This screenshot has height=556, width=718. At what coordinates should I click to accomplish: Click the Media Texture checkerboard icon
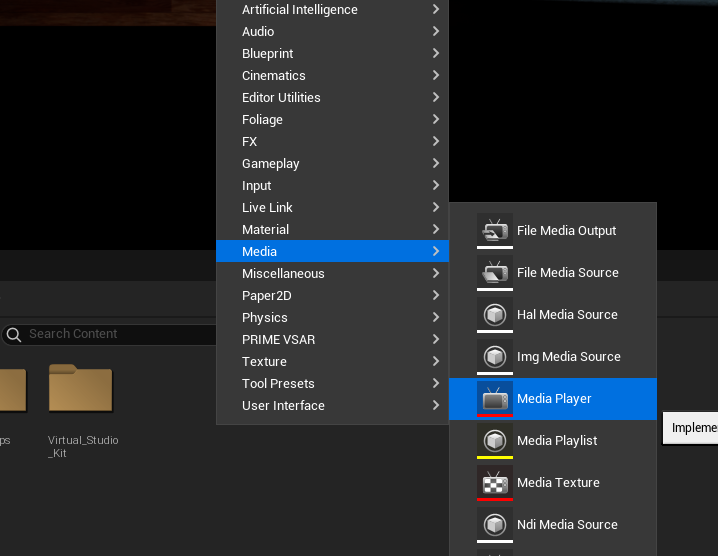494,482
